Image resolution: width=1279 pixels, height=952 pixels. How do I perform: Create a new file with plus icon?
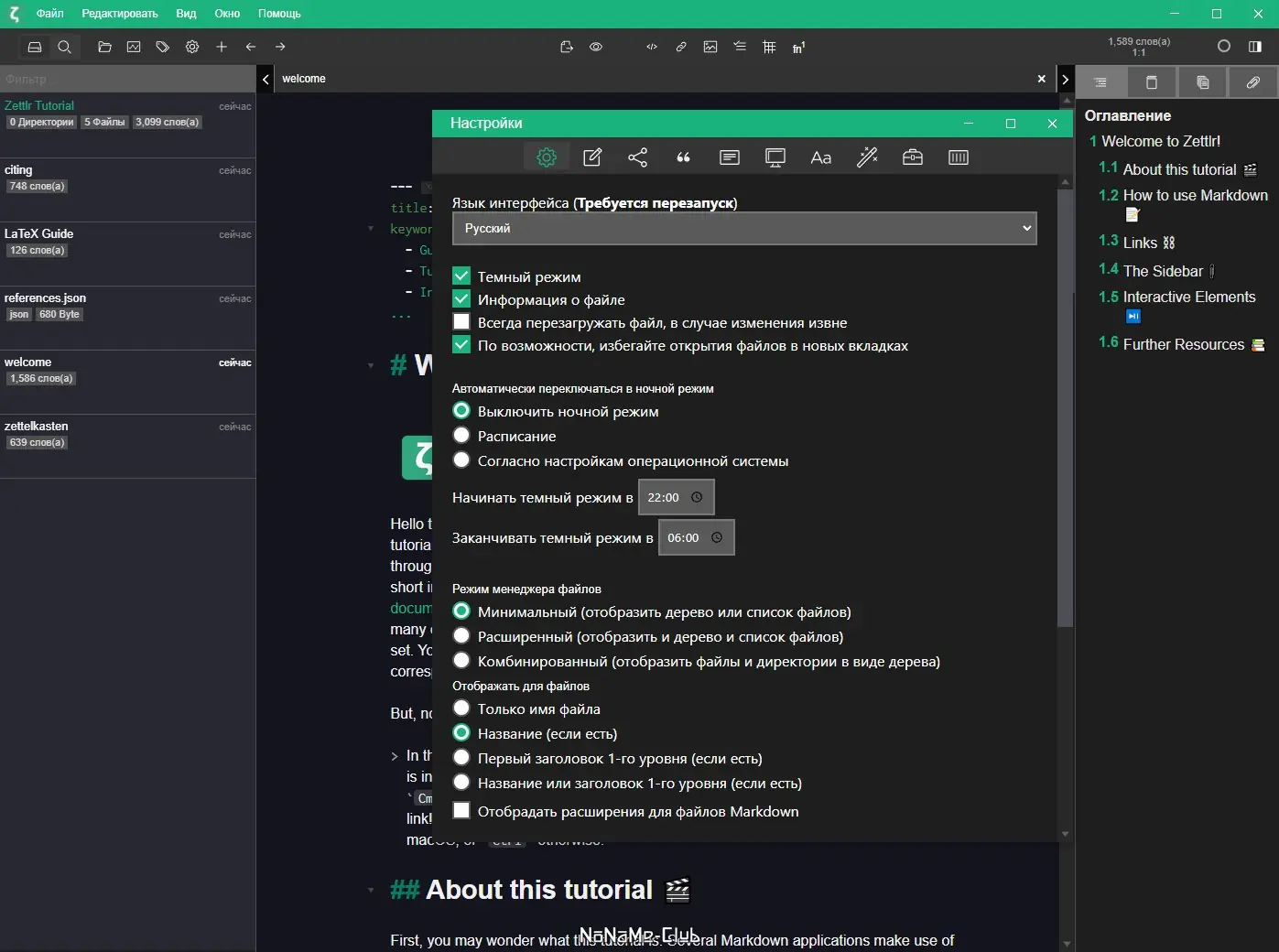[x=222, y=47]
